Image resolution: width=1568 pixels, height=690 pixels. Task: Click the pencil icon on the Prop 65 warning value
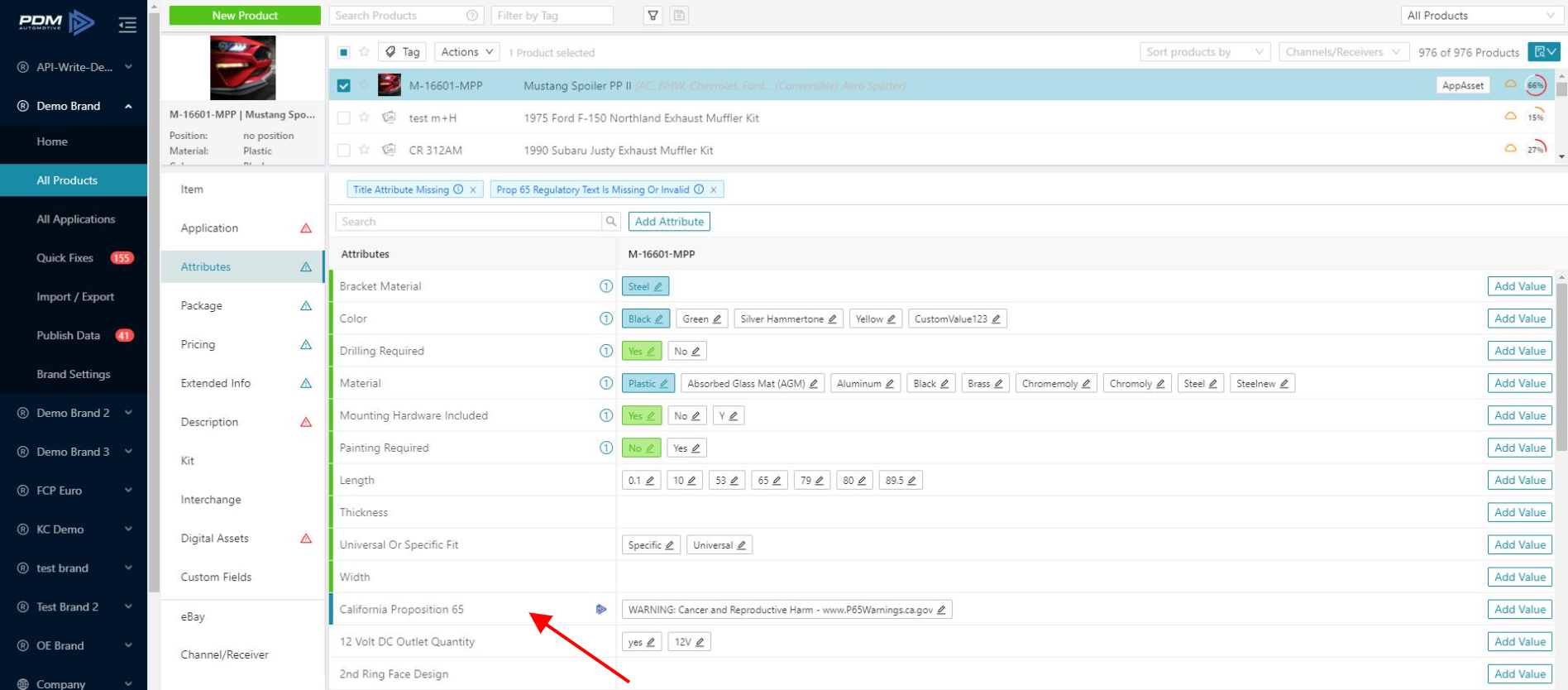click(941, 610)
